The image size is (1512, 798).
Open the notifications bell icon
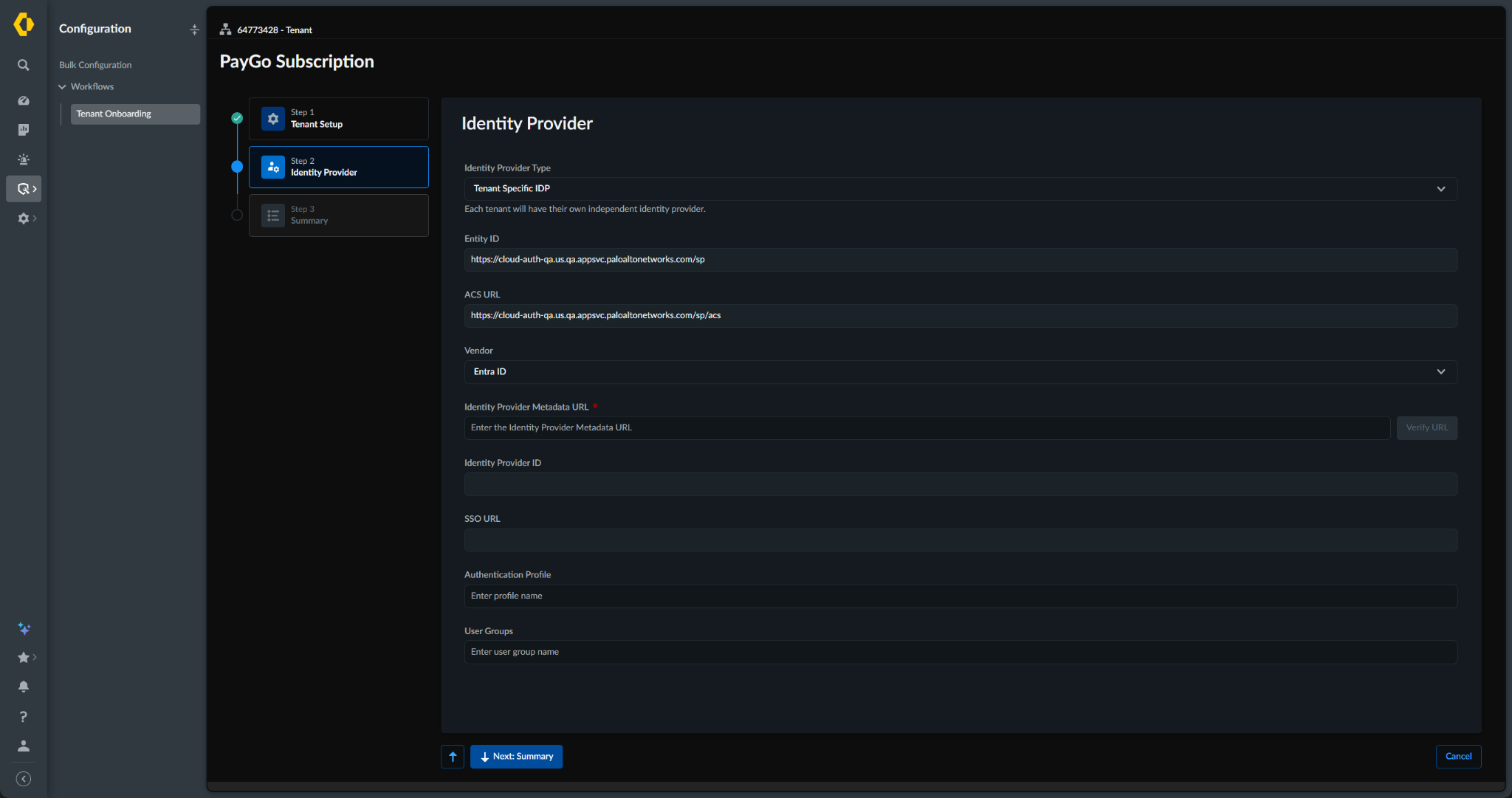tap(24, 687)
